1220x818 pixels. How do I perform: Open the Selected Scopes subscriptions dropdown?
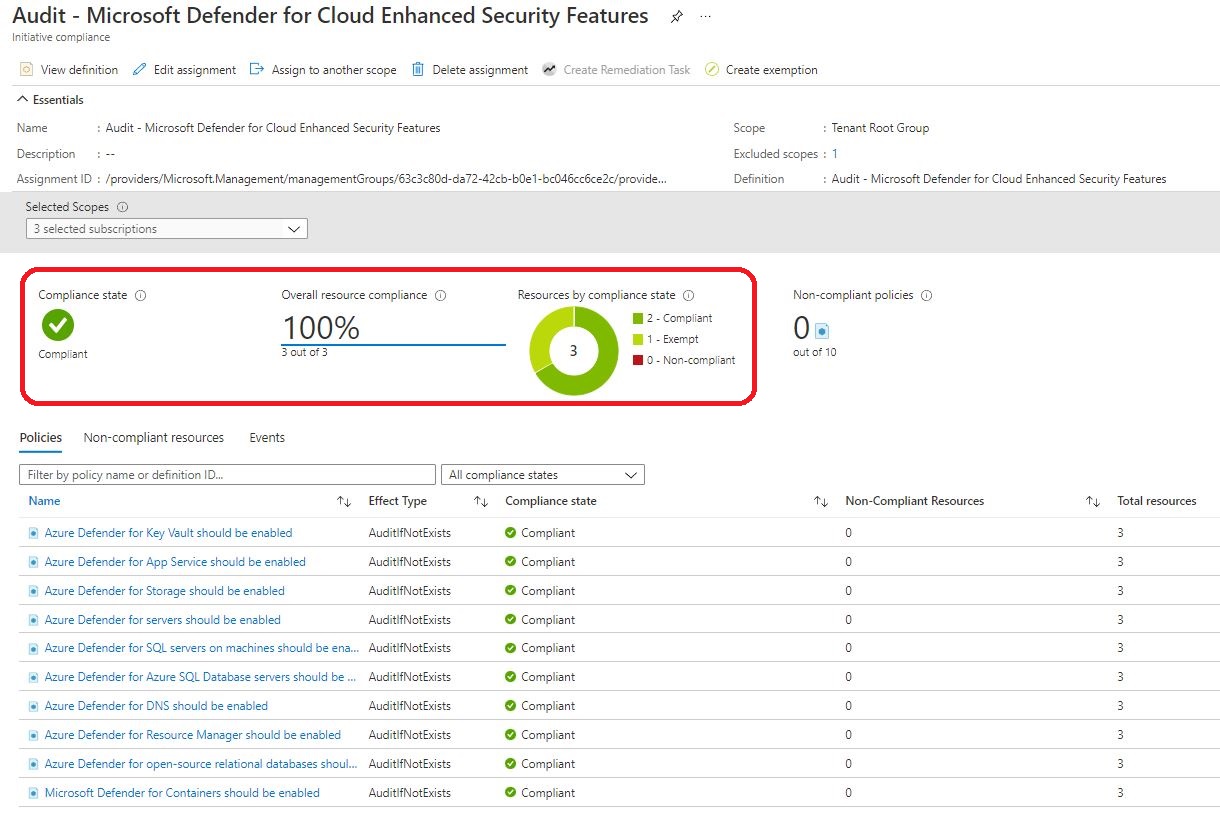coord(167,229)
